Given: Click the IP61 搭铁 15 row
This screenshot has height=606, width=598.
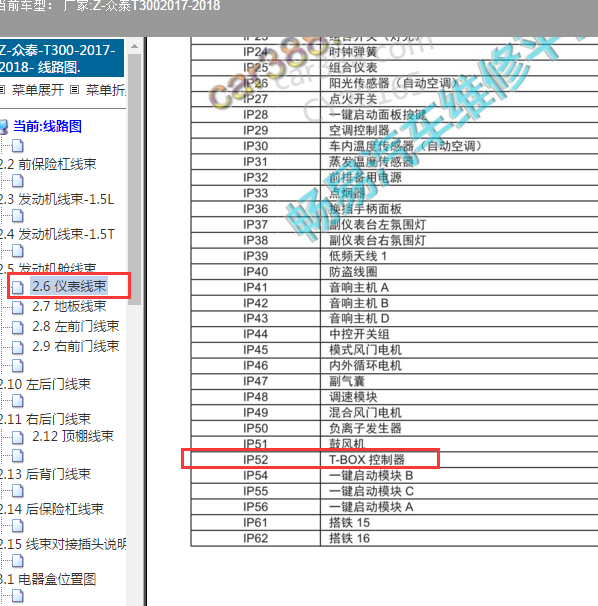Looking at the screenshot, I should [394, 523].
